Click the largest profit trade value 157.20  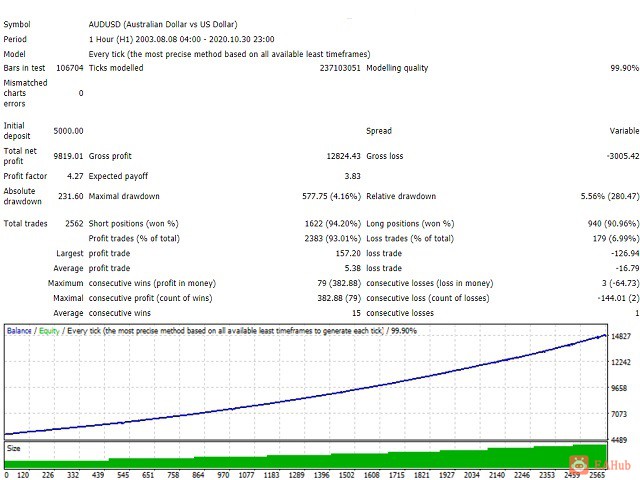pyautogui.click(x=348, y=253)
